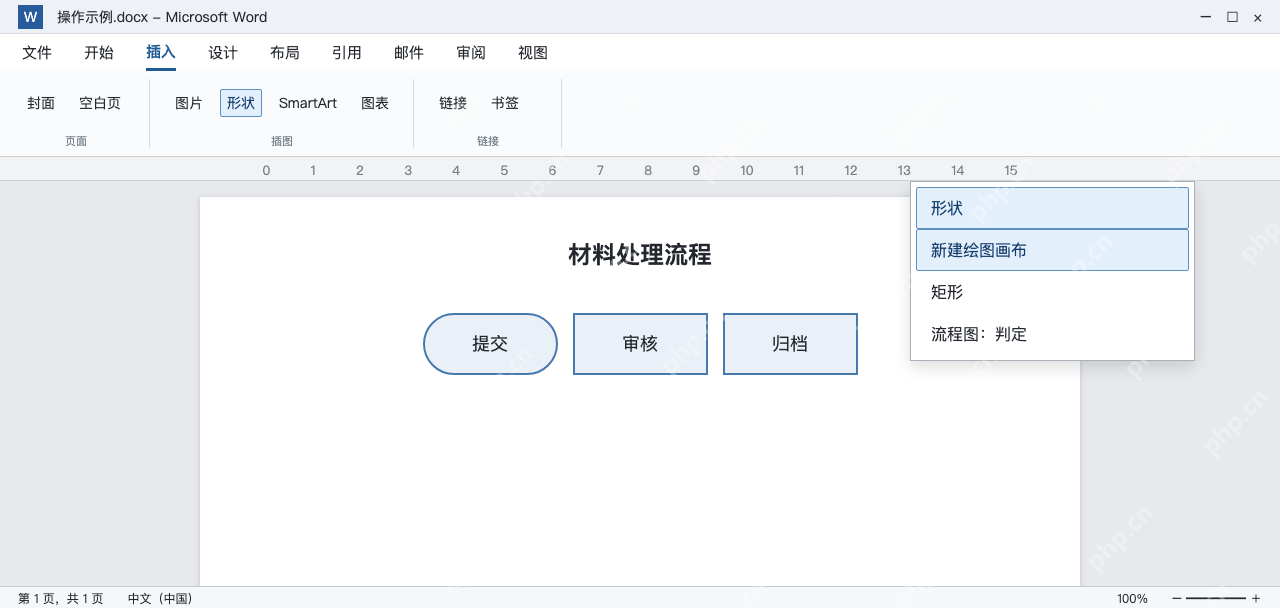The height and width of the screenshot is (608, 1280).
Task: Click the zoom slider track
Action: [1216, 598]
